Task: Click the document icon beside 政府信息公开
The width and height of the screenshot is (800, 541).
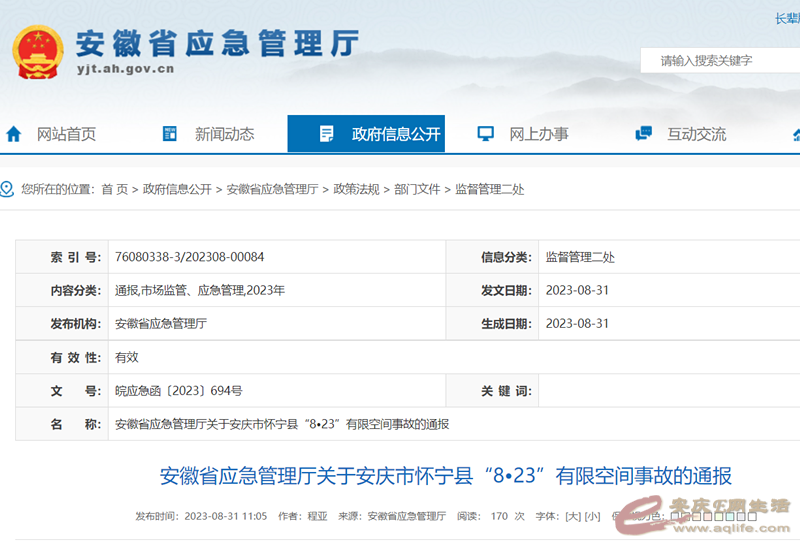Action: (326, 134)
